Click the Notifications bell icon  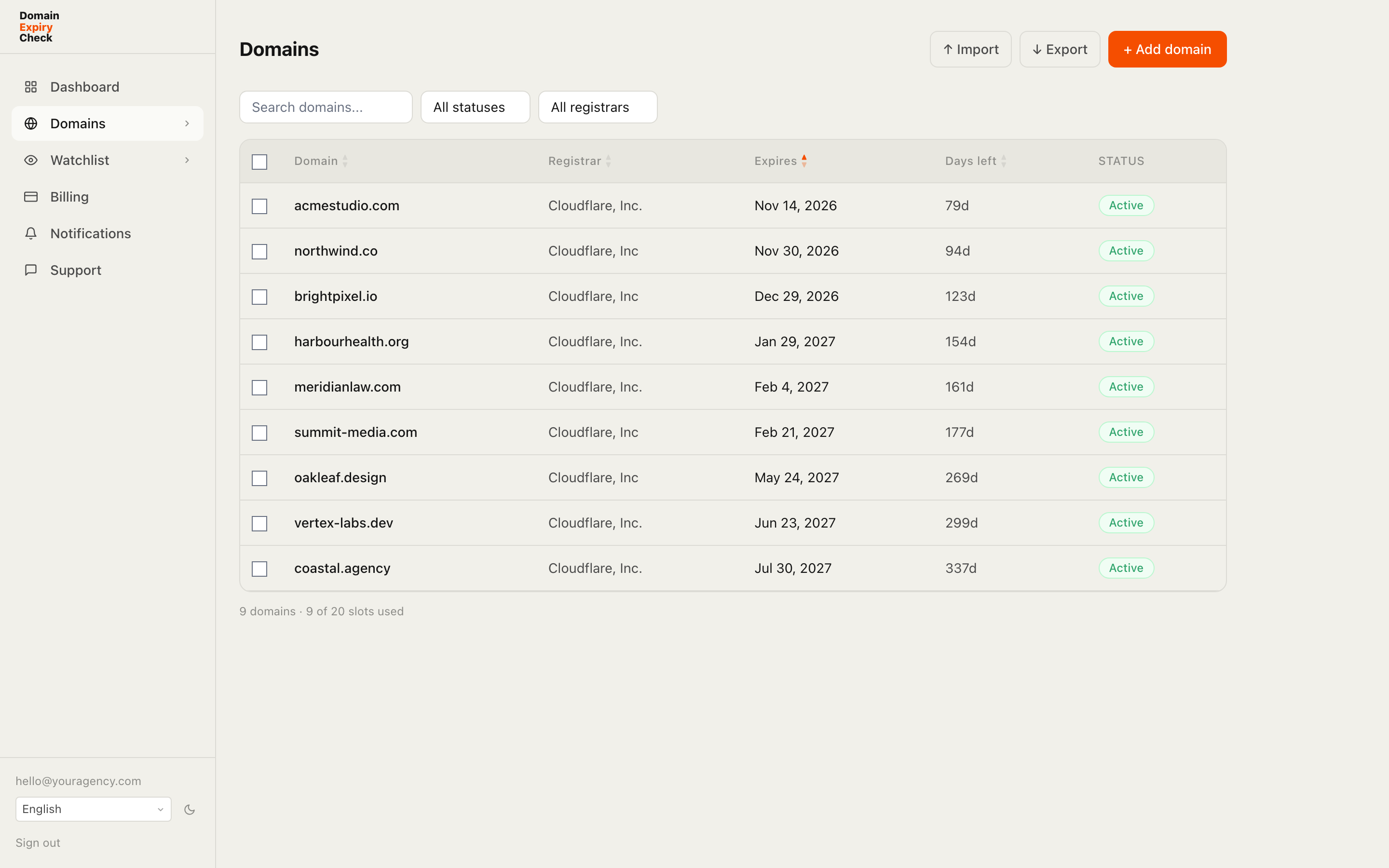point(31,234)
